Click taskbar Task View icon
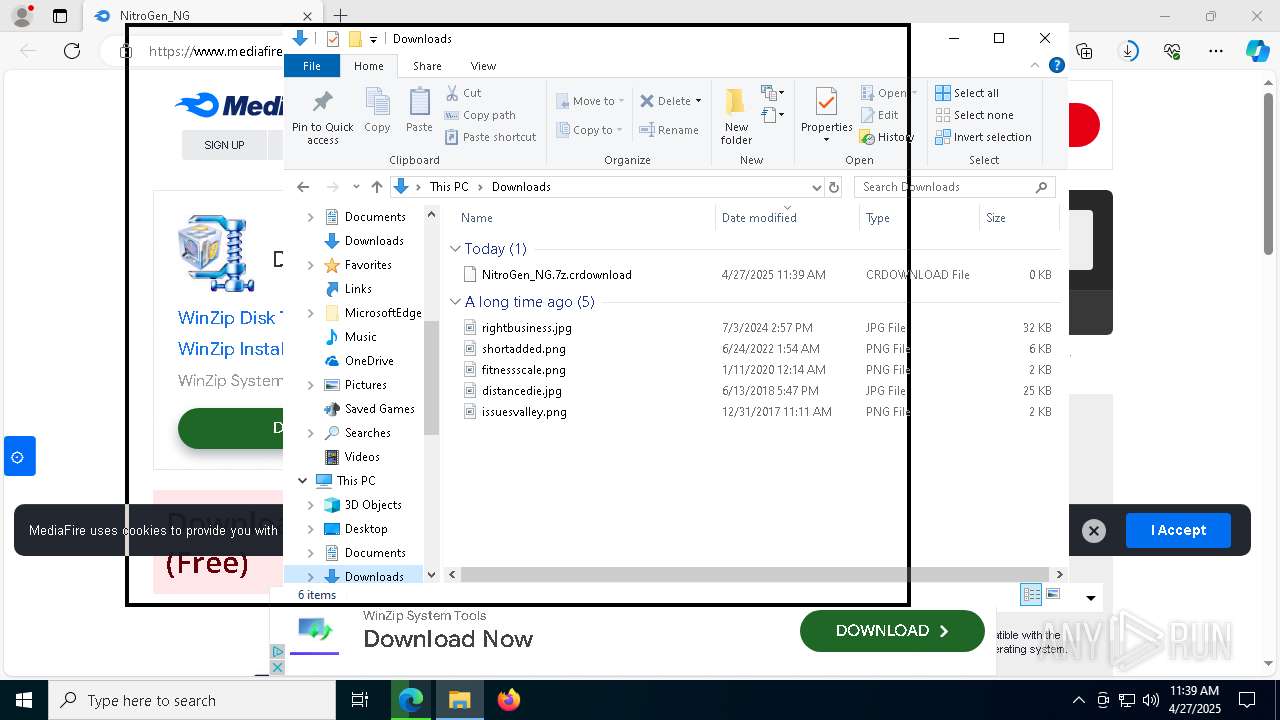Image resolution: width=1280 pixels, height=720 pixels. tap(360, 700)
